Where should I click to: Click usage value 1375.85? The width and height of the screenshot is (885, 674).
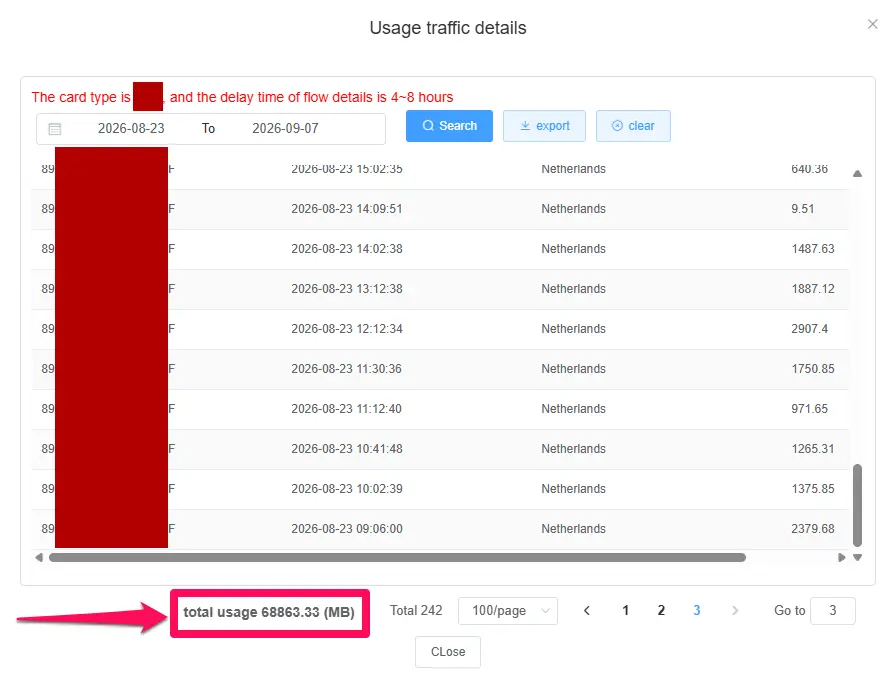point(813,489)
